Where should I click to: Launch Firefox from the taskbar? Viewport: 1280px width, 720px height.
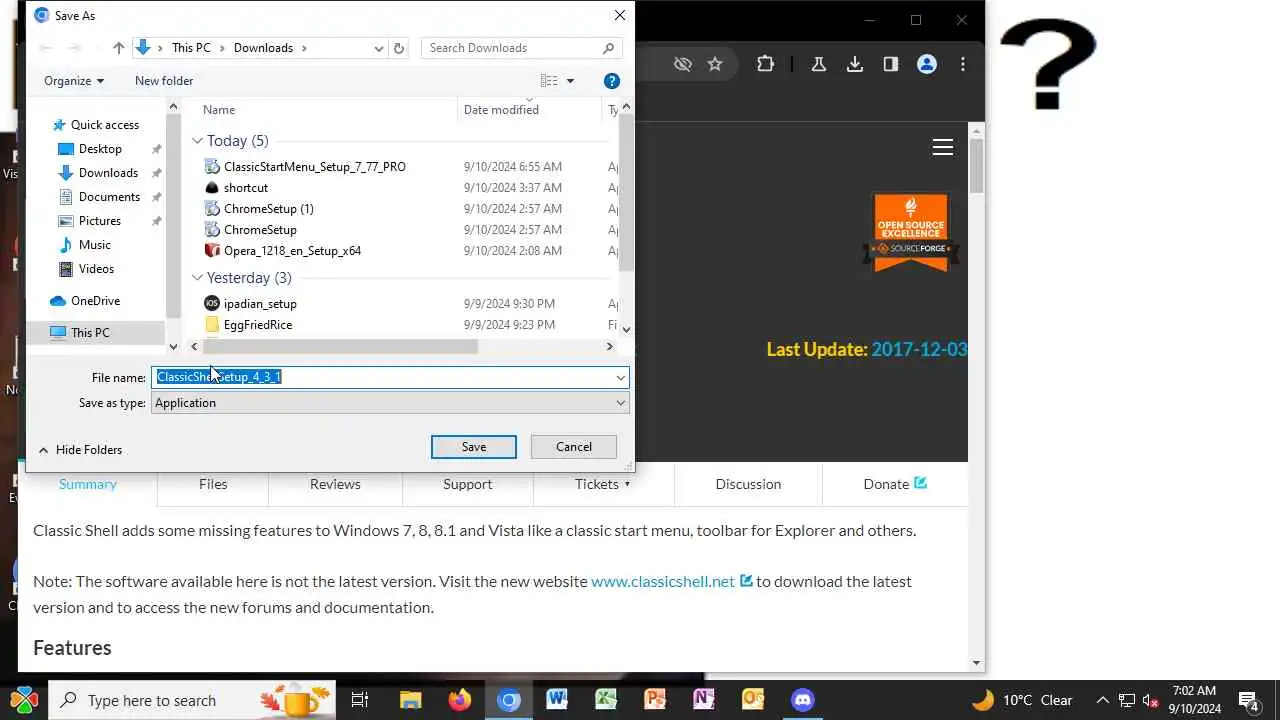tap(459, 700)
